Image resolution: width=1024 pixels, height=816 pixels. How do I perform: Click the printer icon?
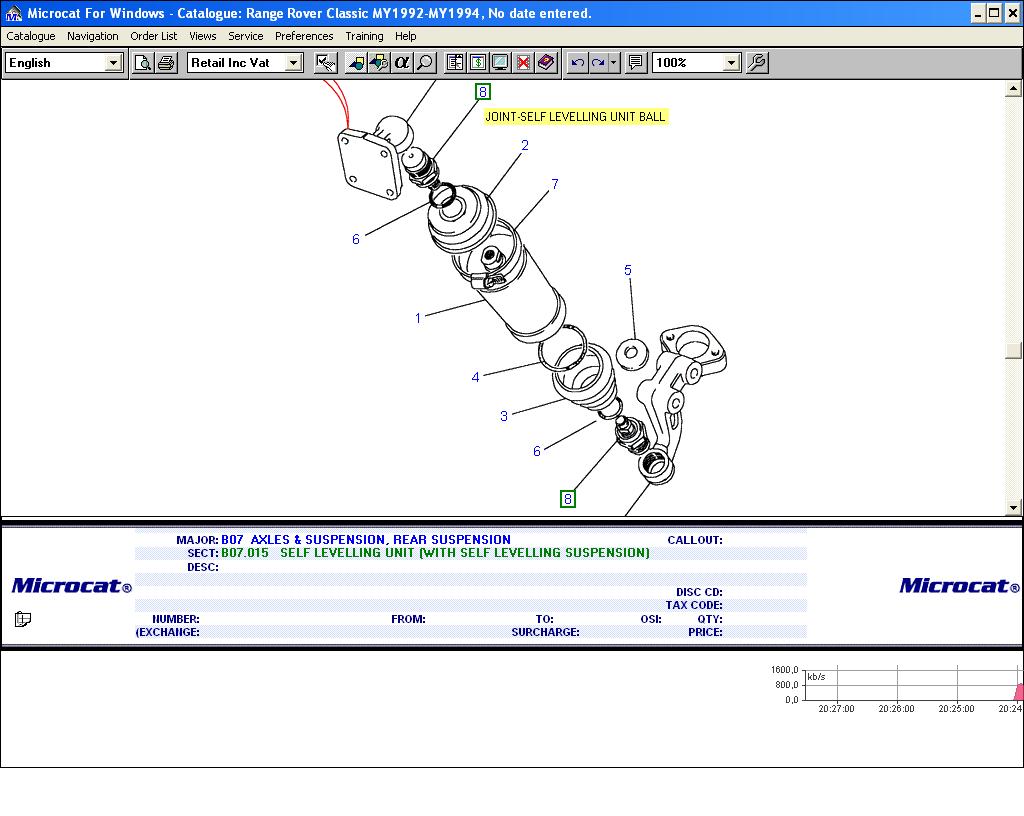(166, 63)
